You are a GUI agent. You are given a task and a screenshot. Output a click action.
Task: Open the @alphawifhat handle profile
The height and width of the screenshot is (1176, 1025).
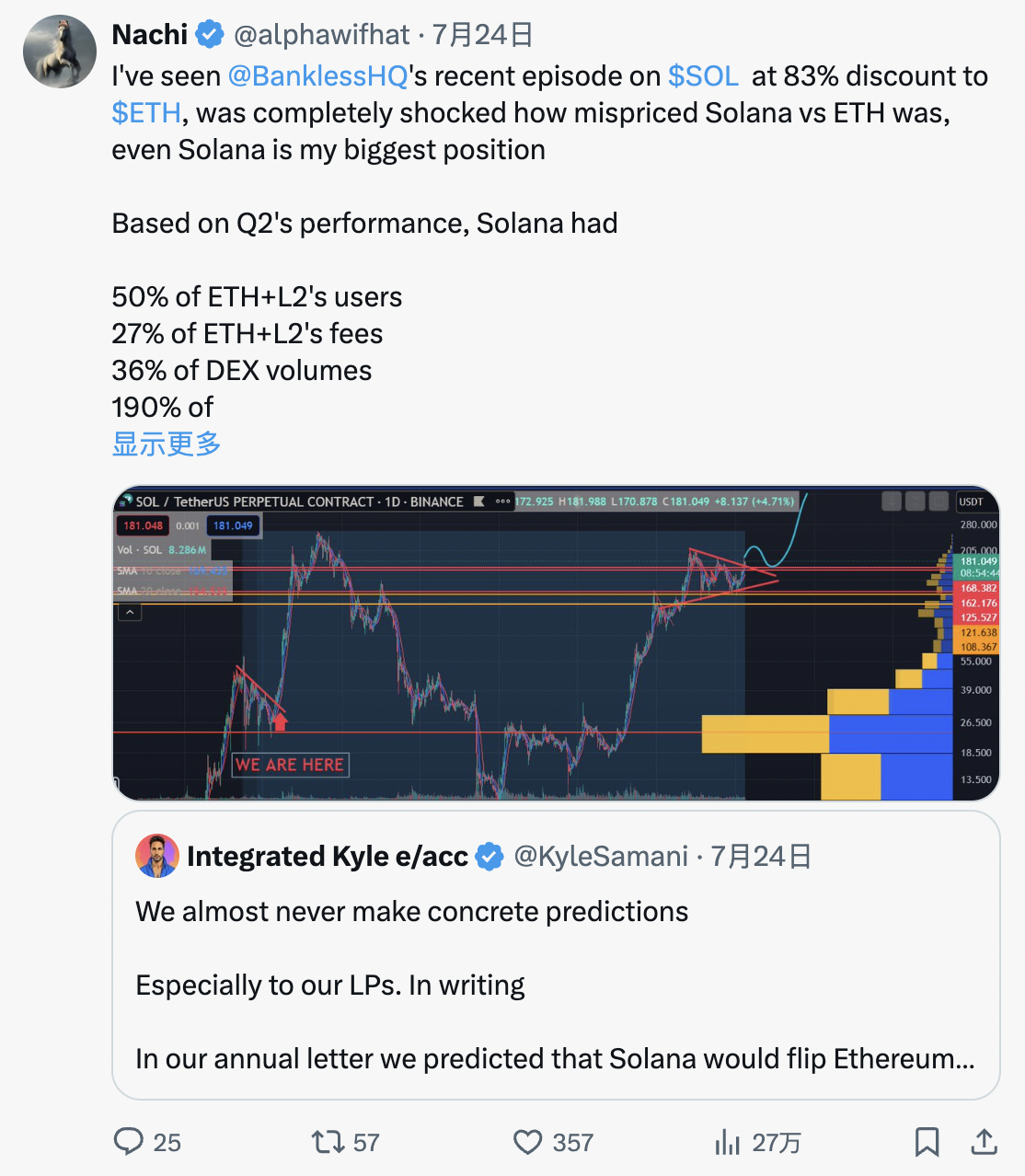tap(321, 35)
